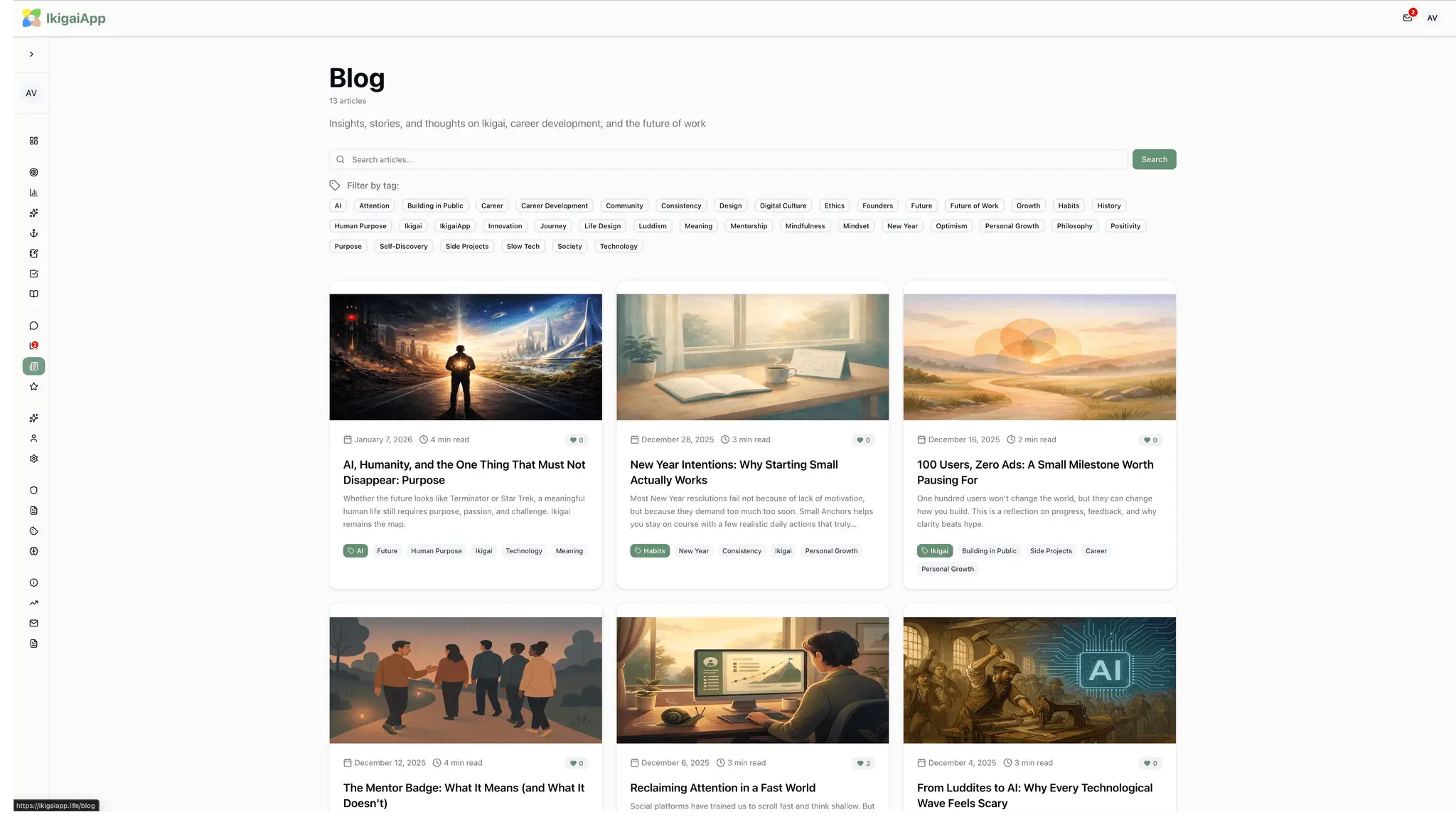Open the anchor icon in the sidebar
This screenshot has width=1456, height=827.
pos(33,233)
